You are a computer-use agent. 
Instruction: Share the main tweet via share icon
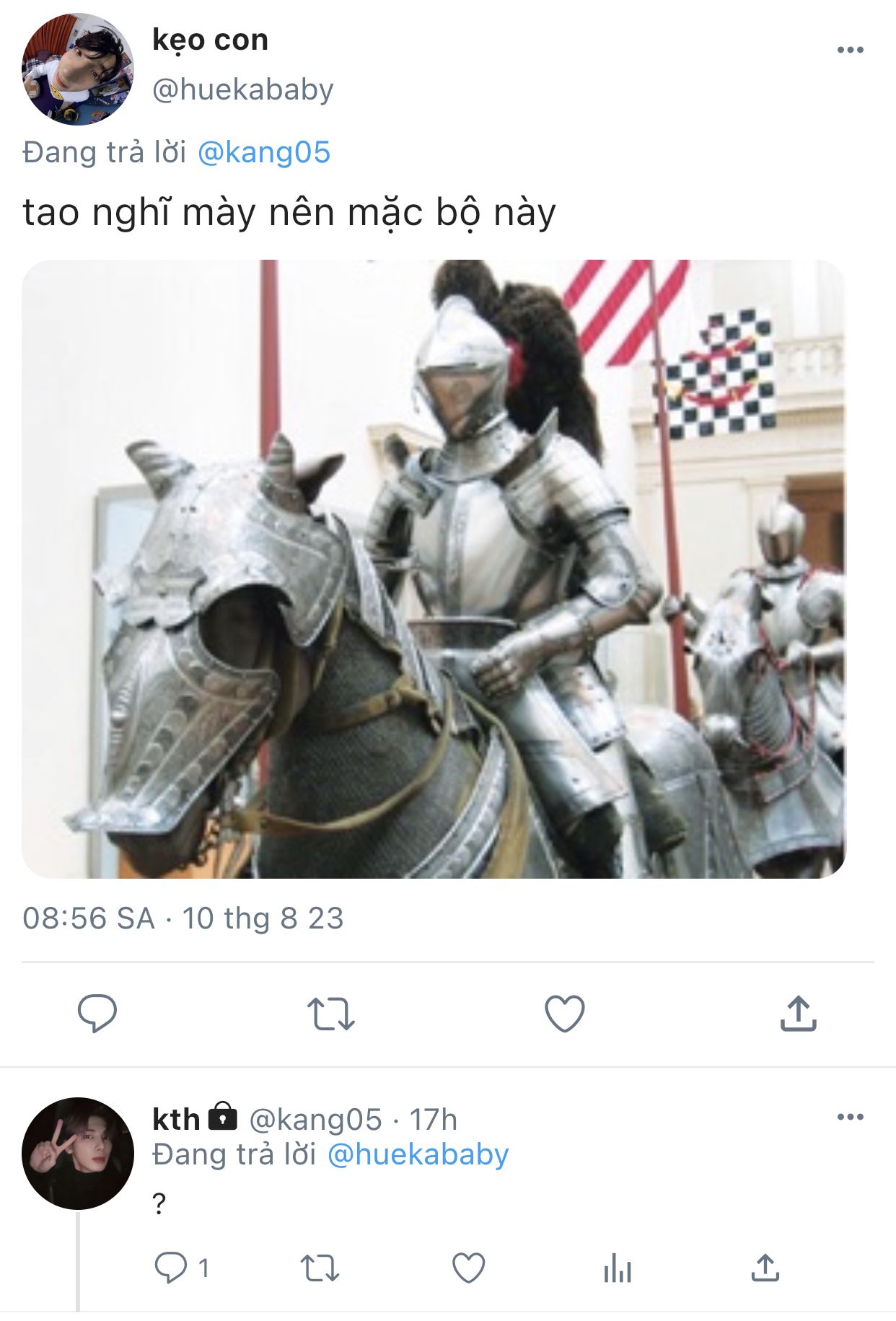tap(798, 1013)
